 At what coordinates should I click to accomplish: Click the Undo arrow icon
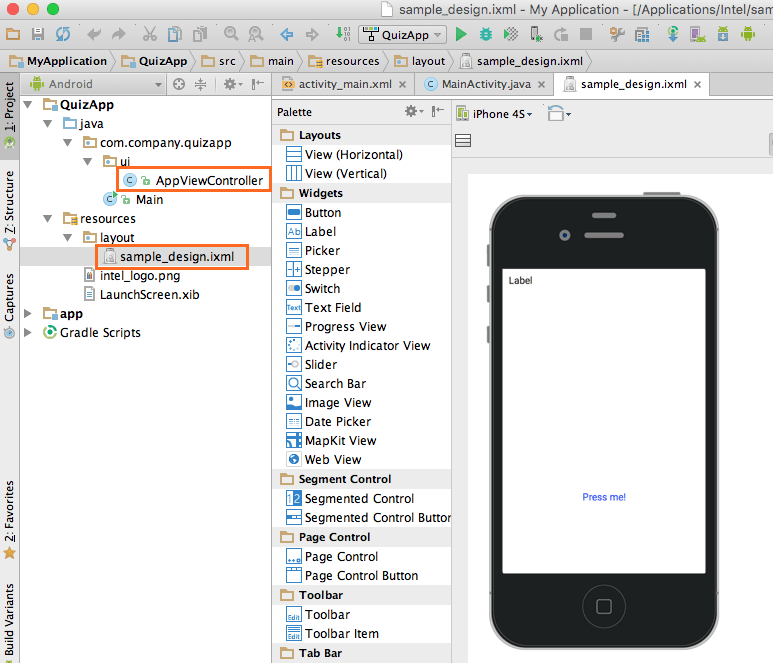pyautogui.click(x=94, y=34)
